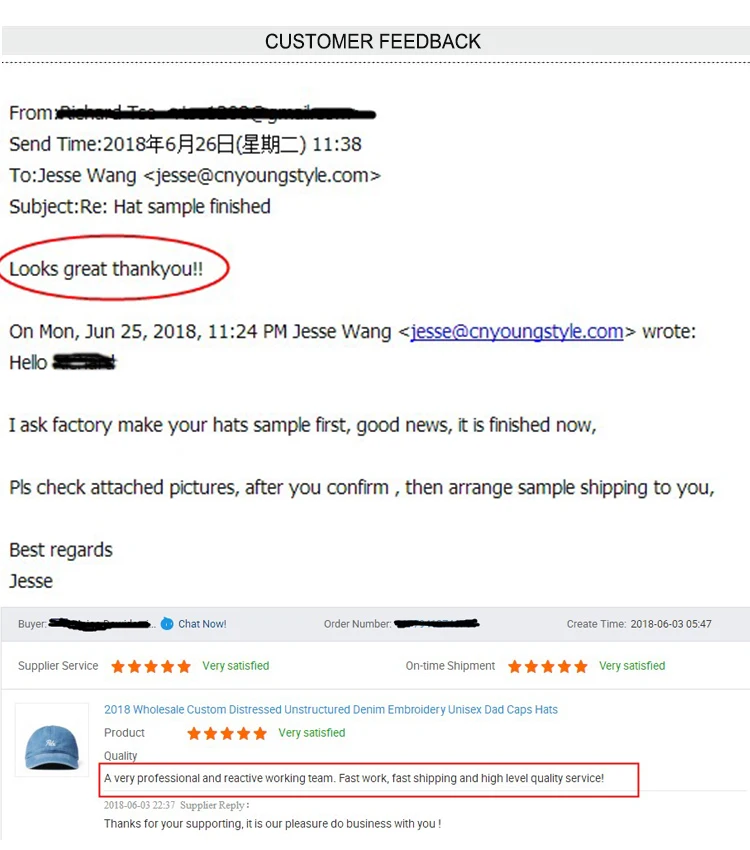Screen dimensions: 750x850
Task: Click the jesse@cnyoungstyle.com email hyperlink
Action: tap(517, 331)
